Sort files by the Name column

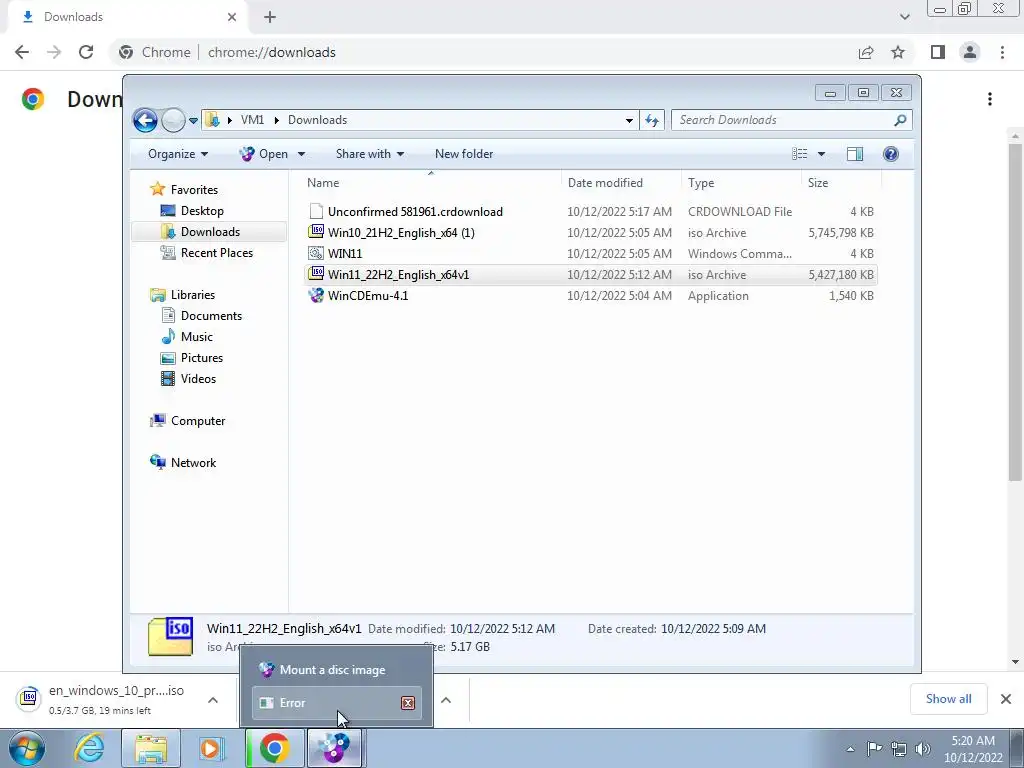point(430,183)
